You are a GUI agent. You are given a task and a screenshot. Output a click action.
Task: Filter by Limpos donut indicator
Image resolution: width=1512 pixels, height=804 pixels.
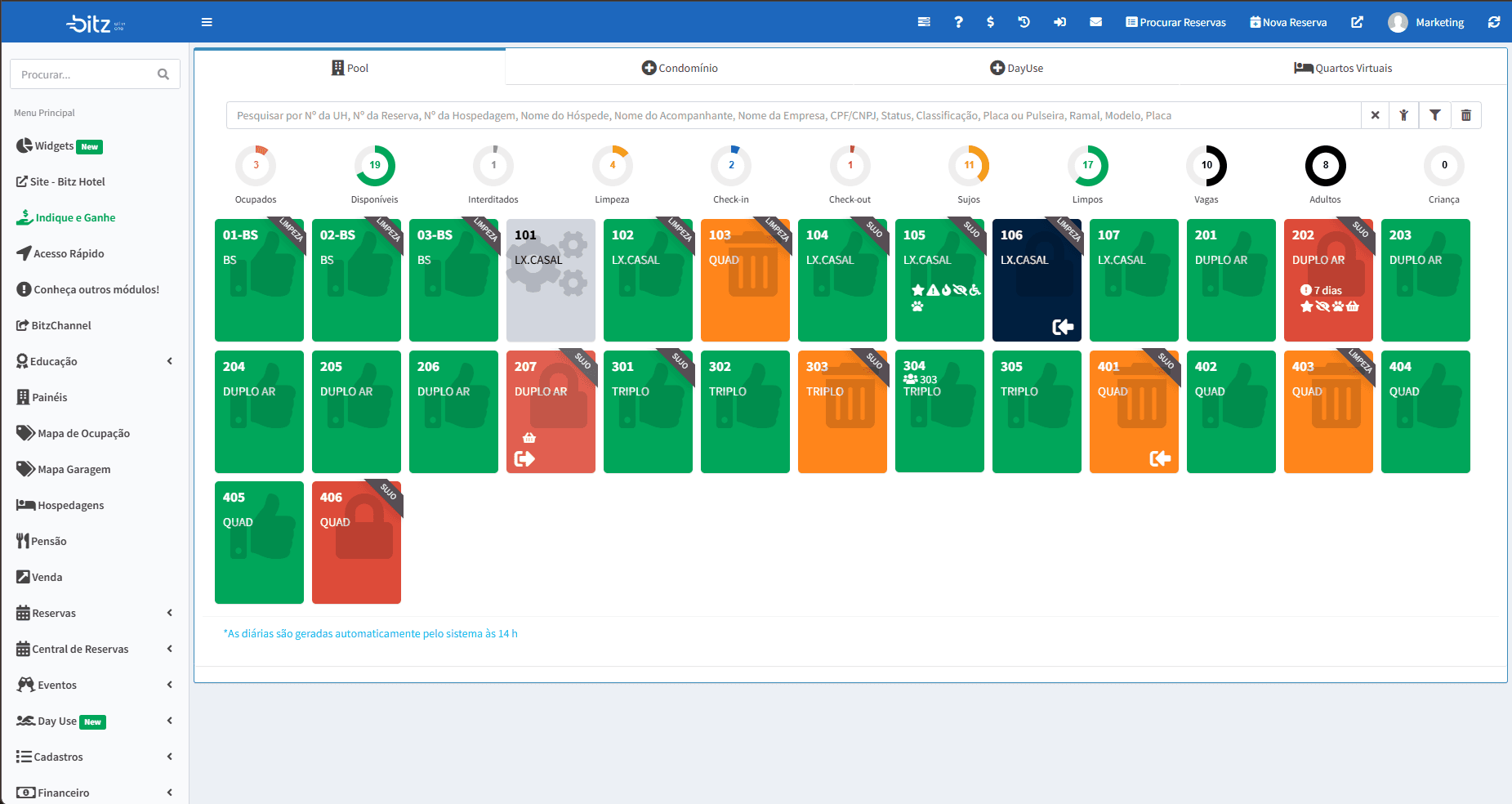[x=1087, y=166]
